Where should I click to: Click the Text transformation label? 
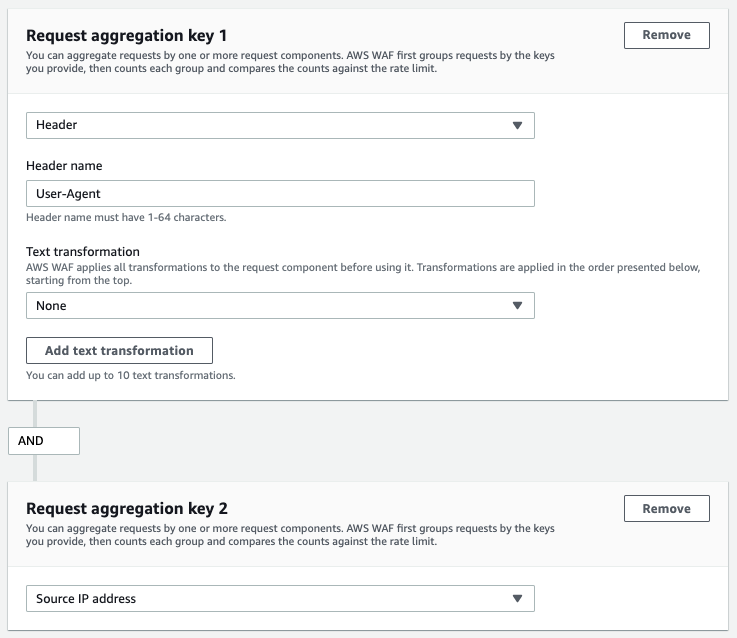click(83, 252)
